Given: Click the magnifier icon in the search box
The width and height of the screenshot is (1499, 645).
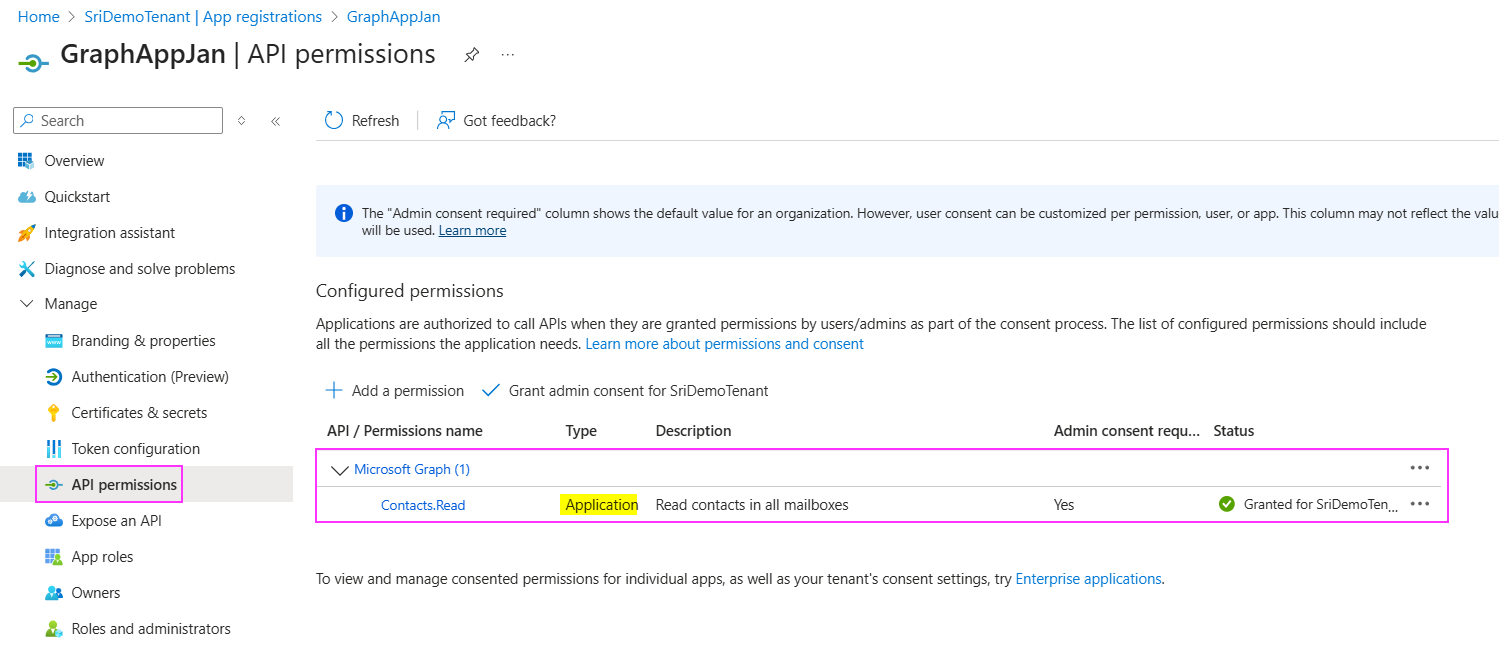Looking at the screenshot, I should [27, 120].
